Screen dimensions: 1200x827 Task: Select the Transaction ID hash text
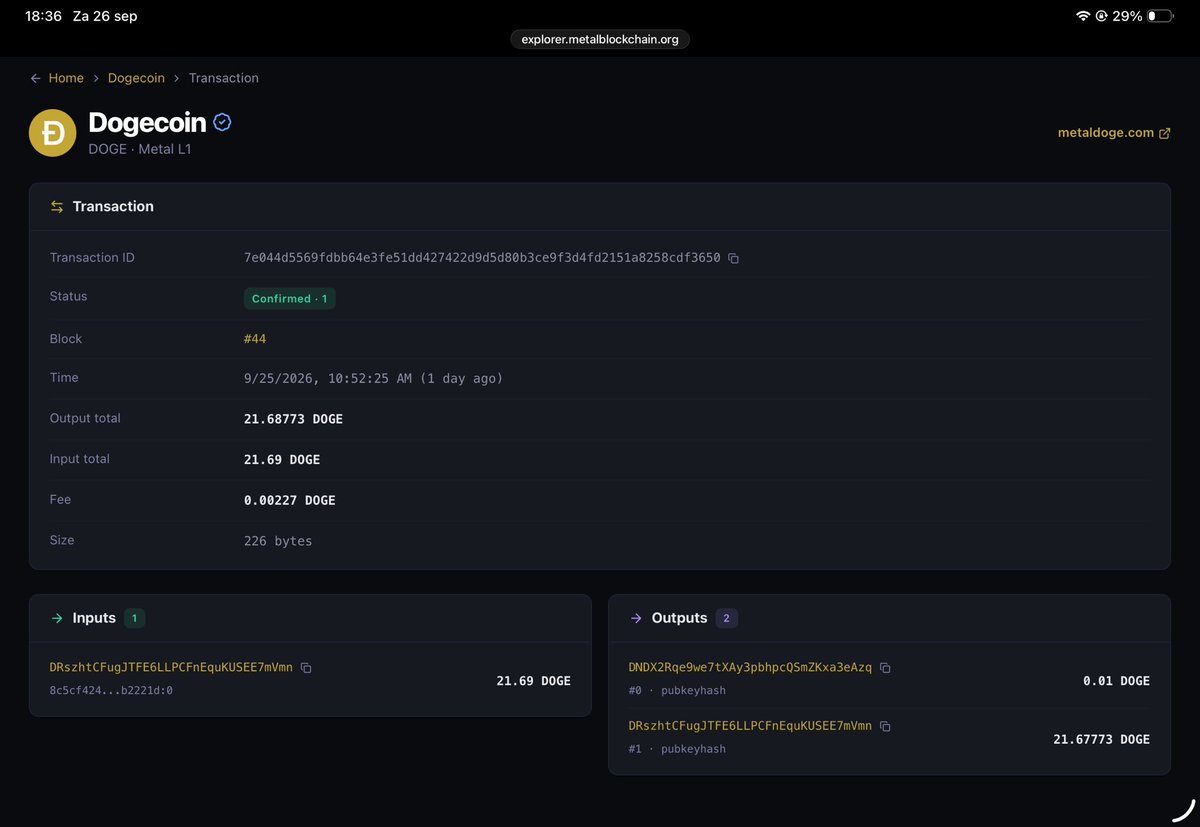coord(482,258)
